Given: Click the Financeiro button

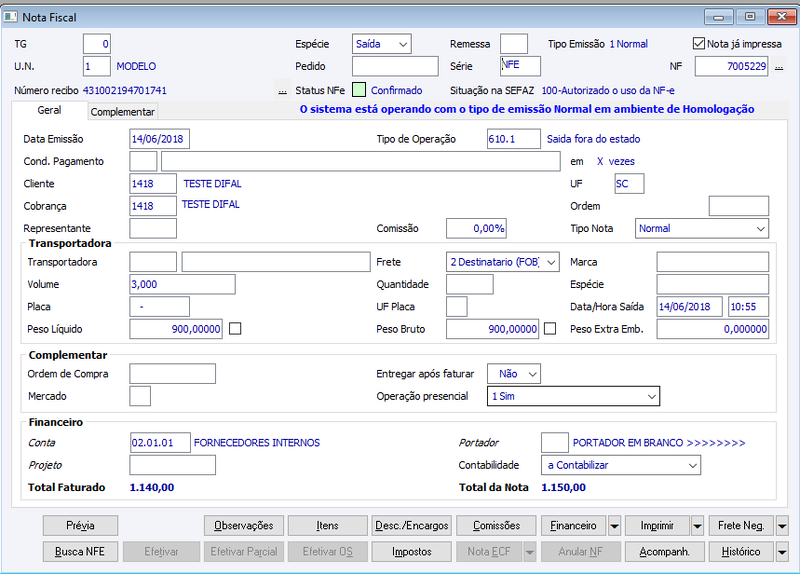Looking at the screenshot, I should coord(573,526).
